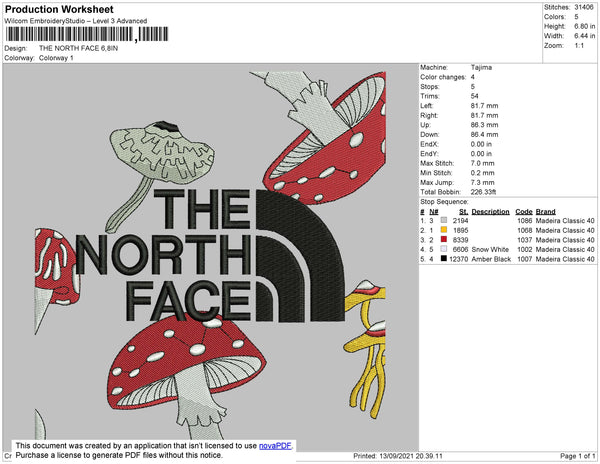This screenshot has height=464, width=600.
Task: Select the Snow White color swatch
Action: pyautogui.click(x=444, y=249)
